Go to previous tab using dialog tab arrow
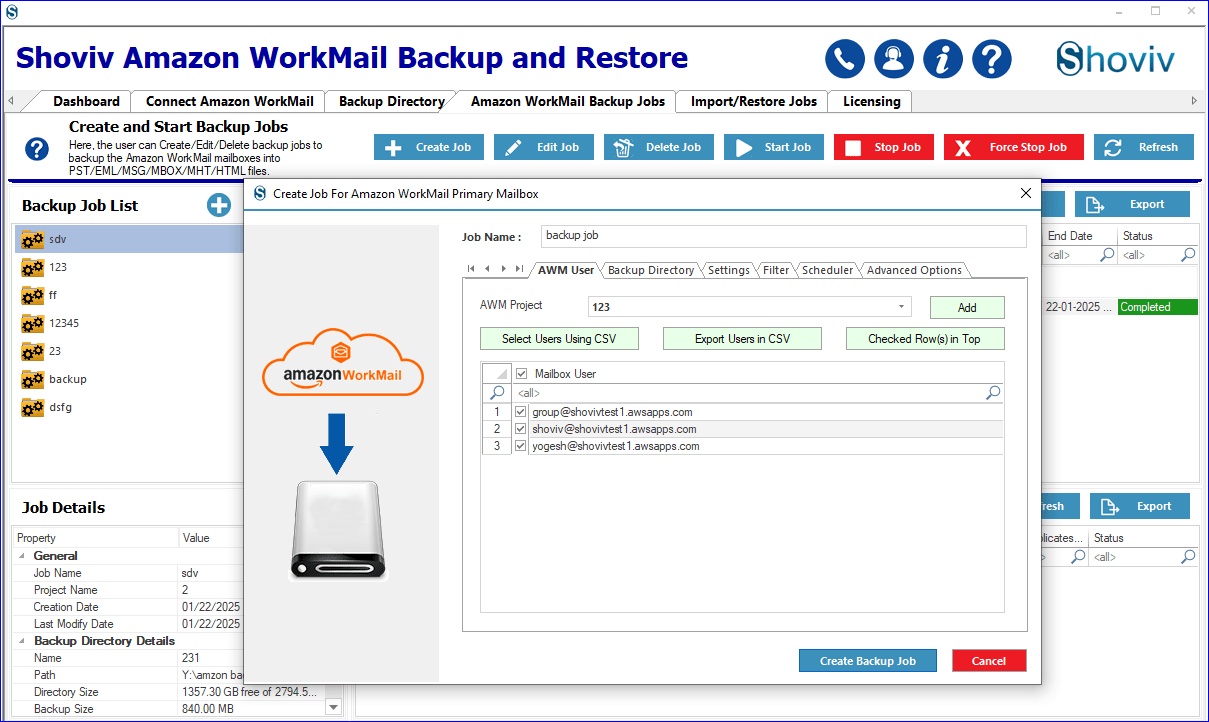The height and width of the screenshot is (722, 1209). pos(487,269)
